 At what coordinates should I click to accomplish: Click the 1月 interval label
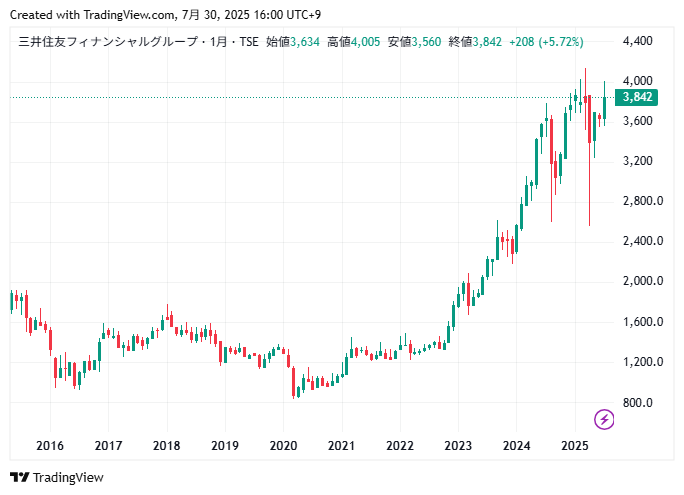click(x=219, y=42)
